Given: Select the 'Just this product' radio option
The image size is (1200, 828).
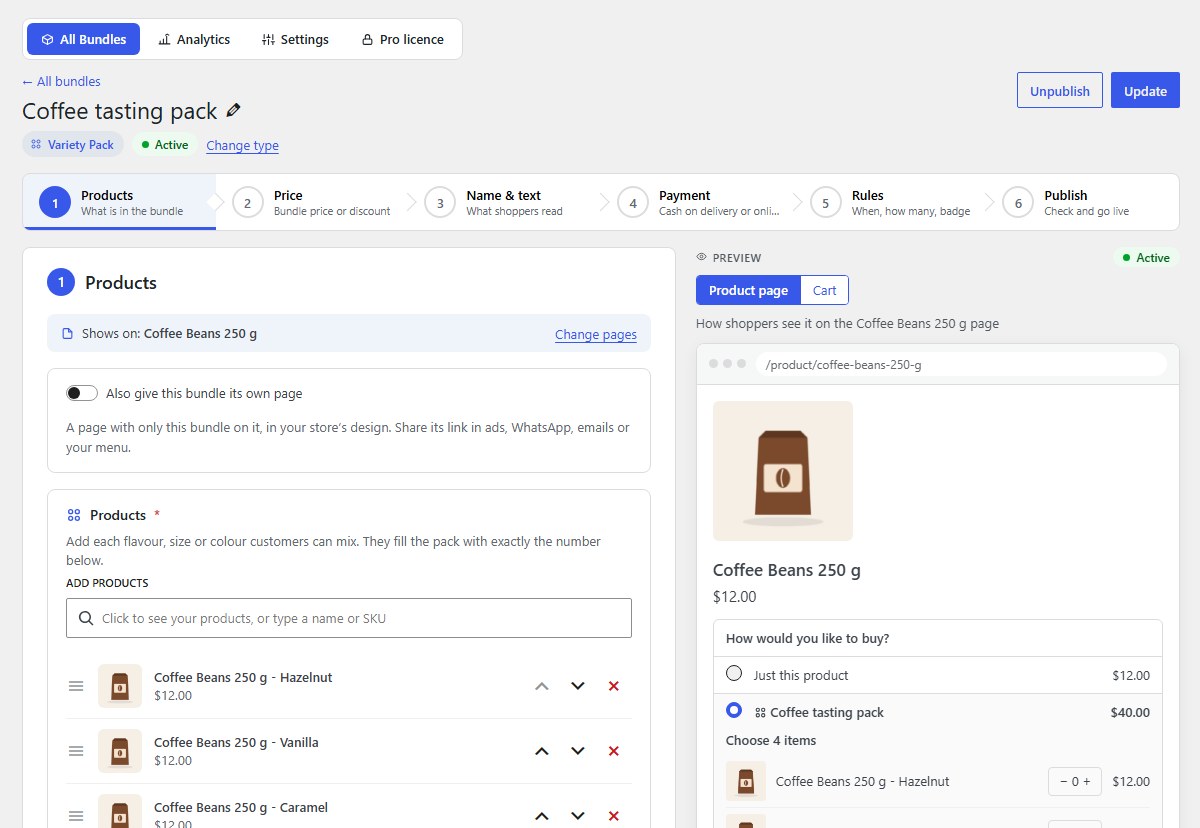Looking at the screenshot, I should coord(734,674).
